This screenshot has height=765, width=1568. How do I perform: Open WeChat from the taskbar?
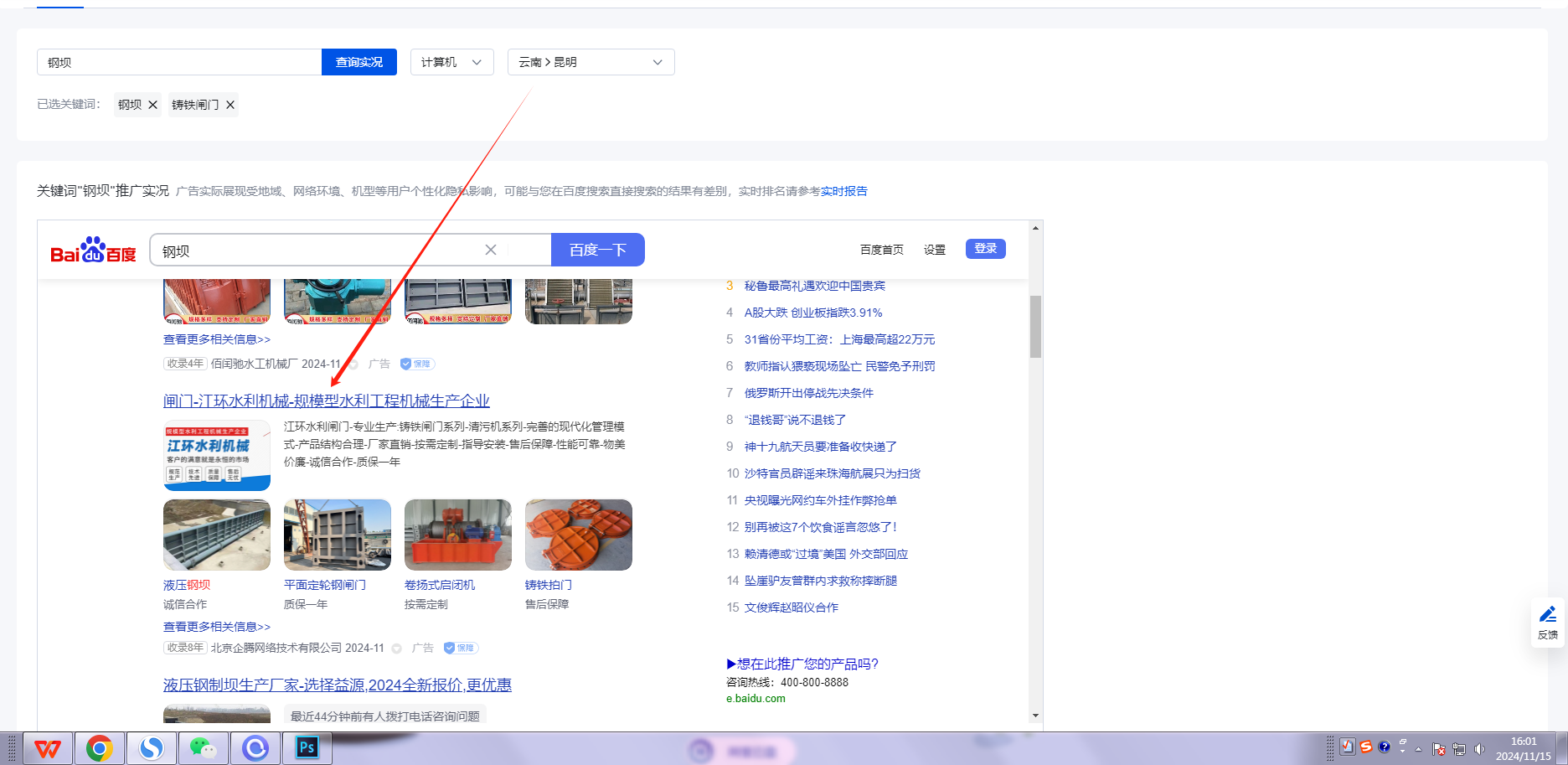click(203, 747)
